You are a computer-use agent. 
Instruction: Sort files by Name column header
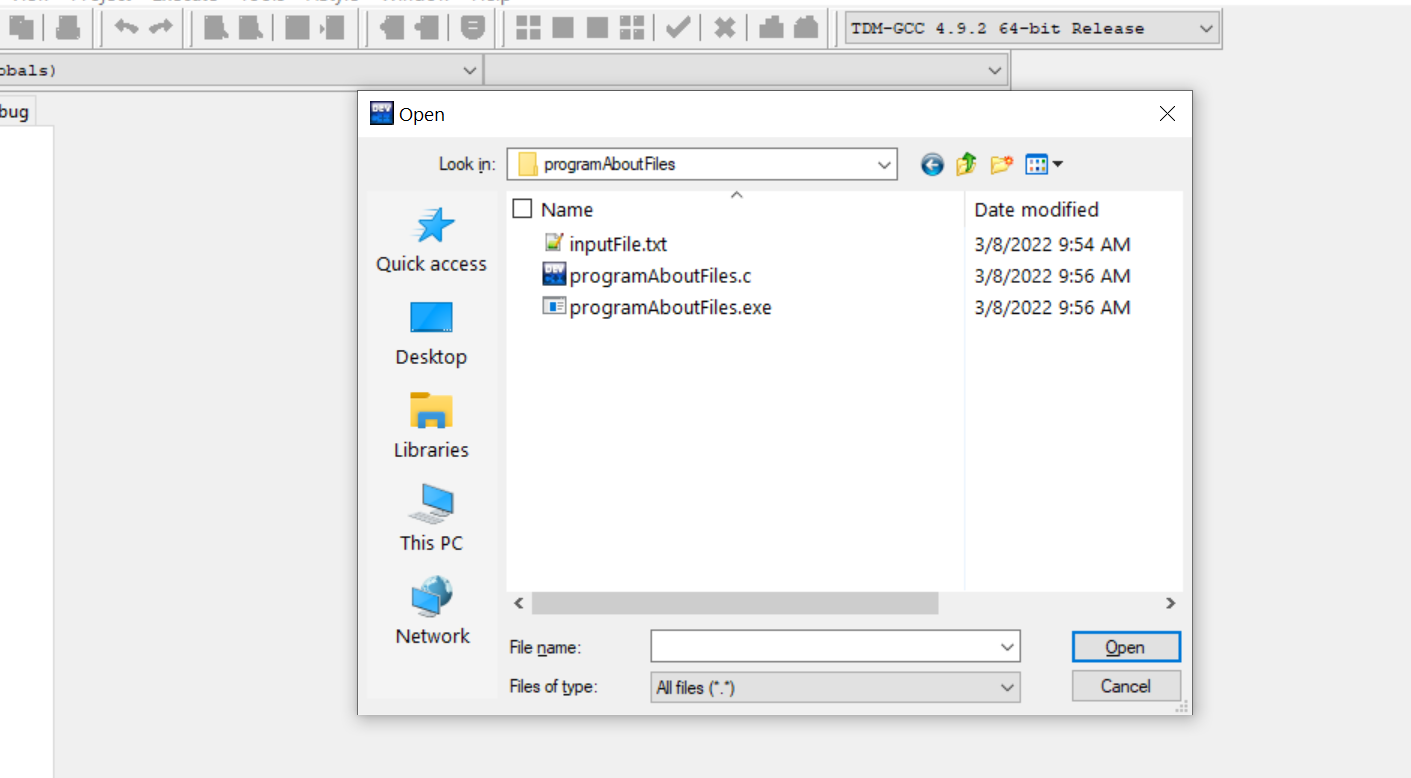point(567,210)
